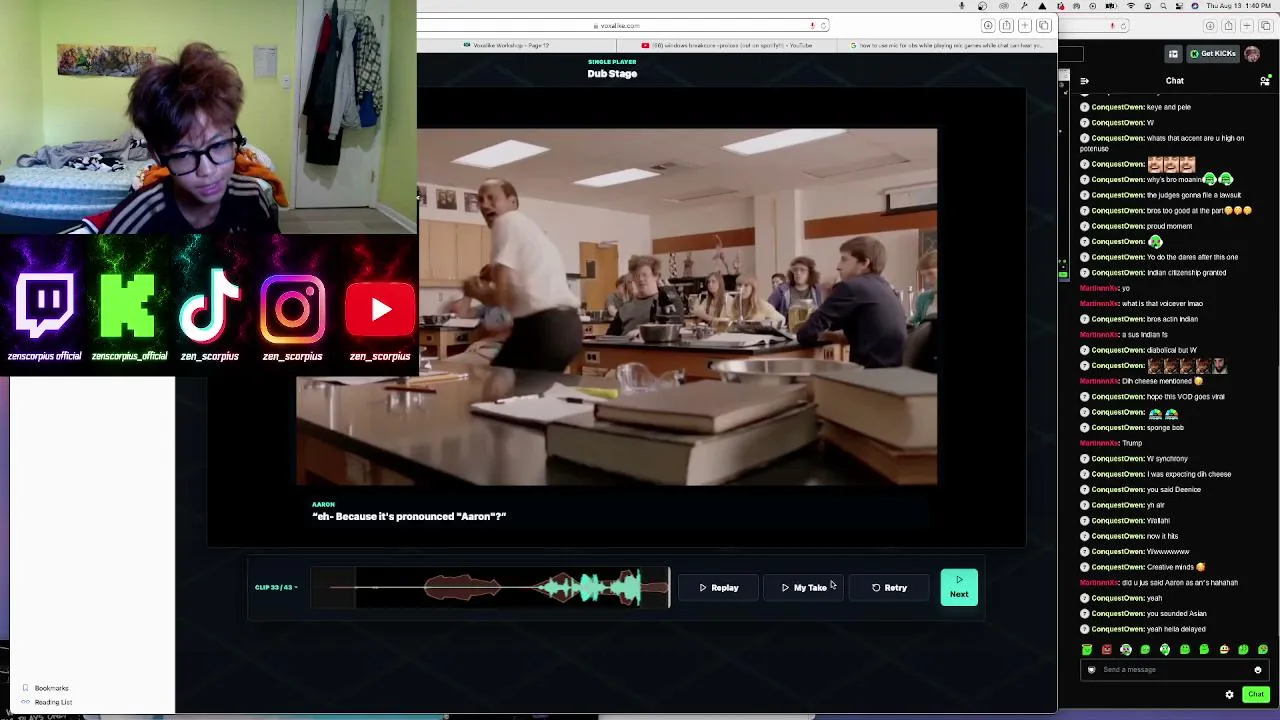Go to the Next clip
Screen dimensions: 1280x720
coord(959,587)
